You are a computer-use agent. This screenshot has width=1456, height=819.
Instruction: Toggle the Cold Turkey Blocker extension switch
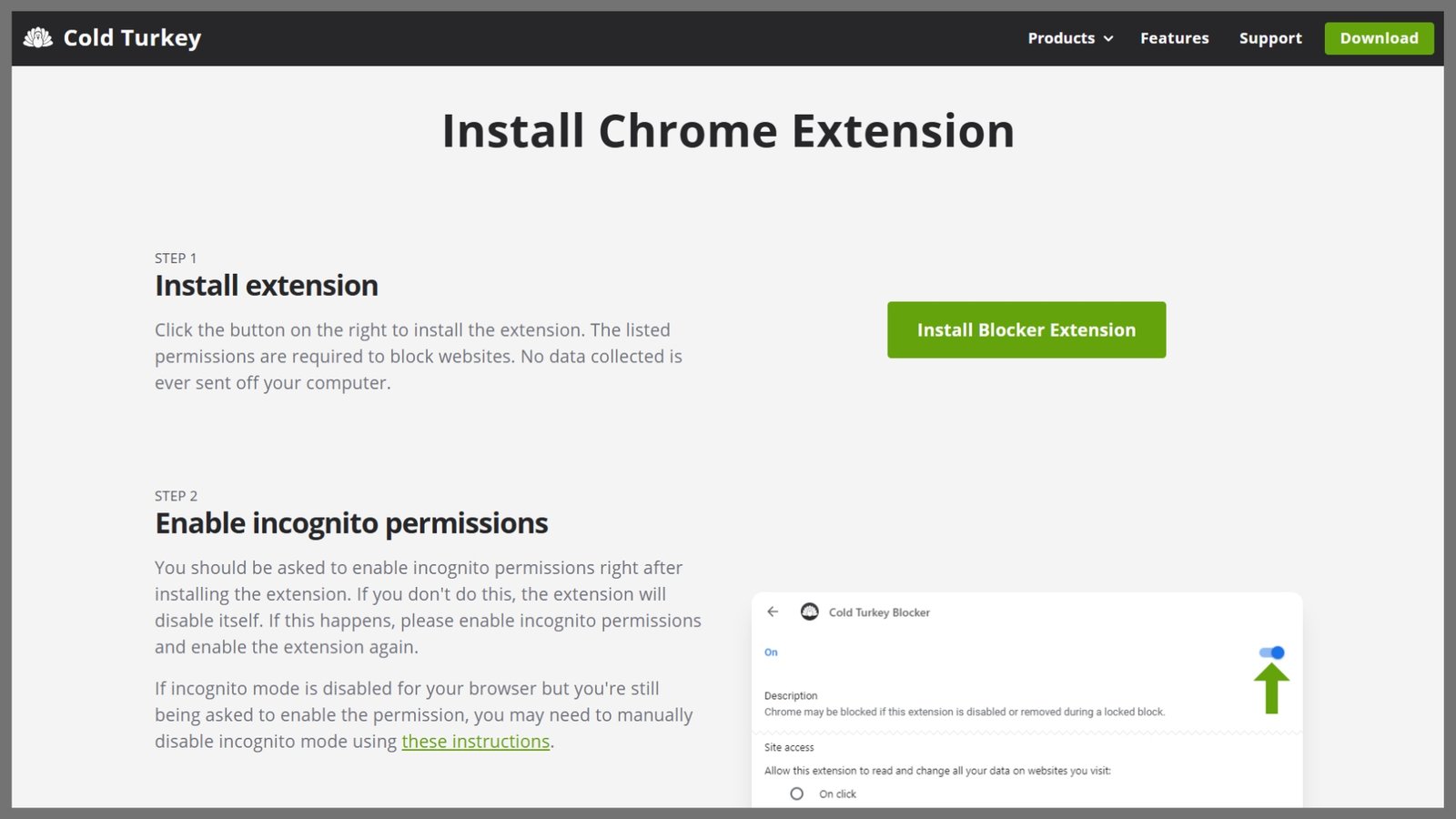pos(1271,652)
